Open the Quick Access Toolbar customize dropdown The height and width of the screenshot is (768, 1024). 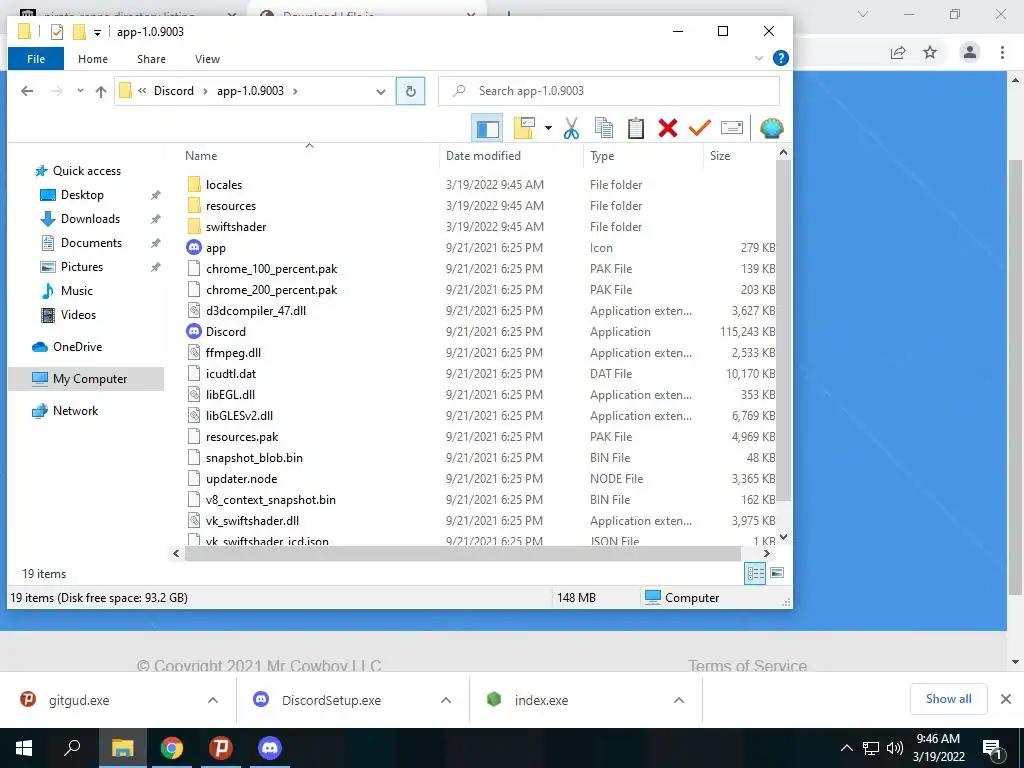tap(97, 32)
